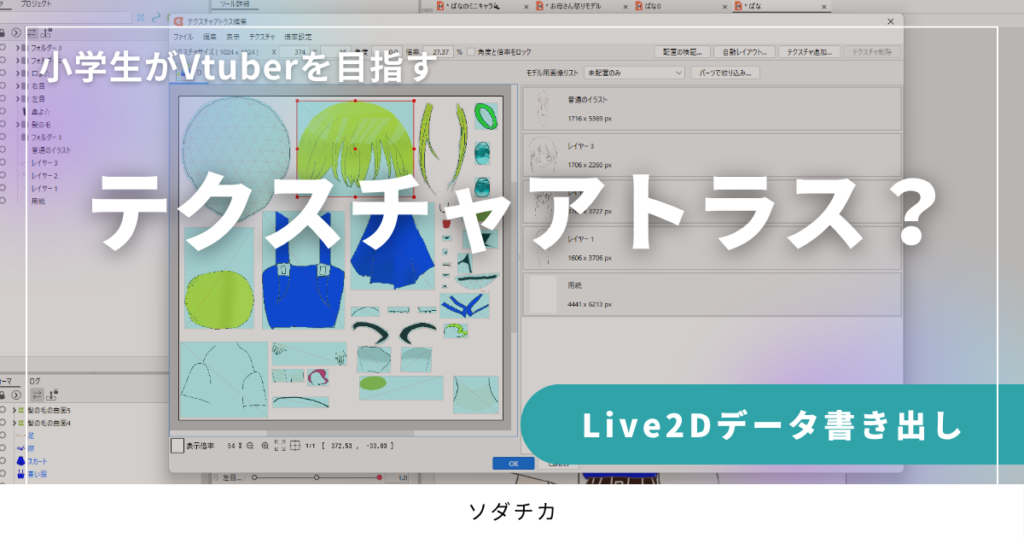Select the small green oval texture in the atlas

tap(372, 383)
